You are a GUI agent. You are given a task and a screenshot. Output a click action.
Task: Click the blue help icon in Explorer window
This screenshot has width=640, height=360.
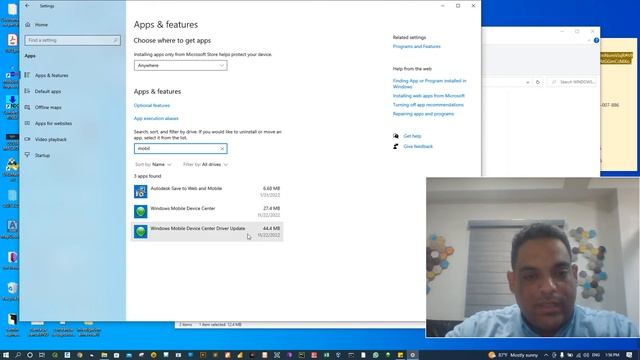pyautogui.click(x=596, y=40)
